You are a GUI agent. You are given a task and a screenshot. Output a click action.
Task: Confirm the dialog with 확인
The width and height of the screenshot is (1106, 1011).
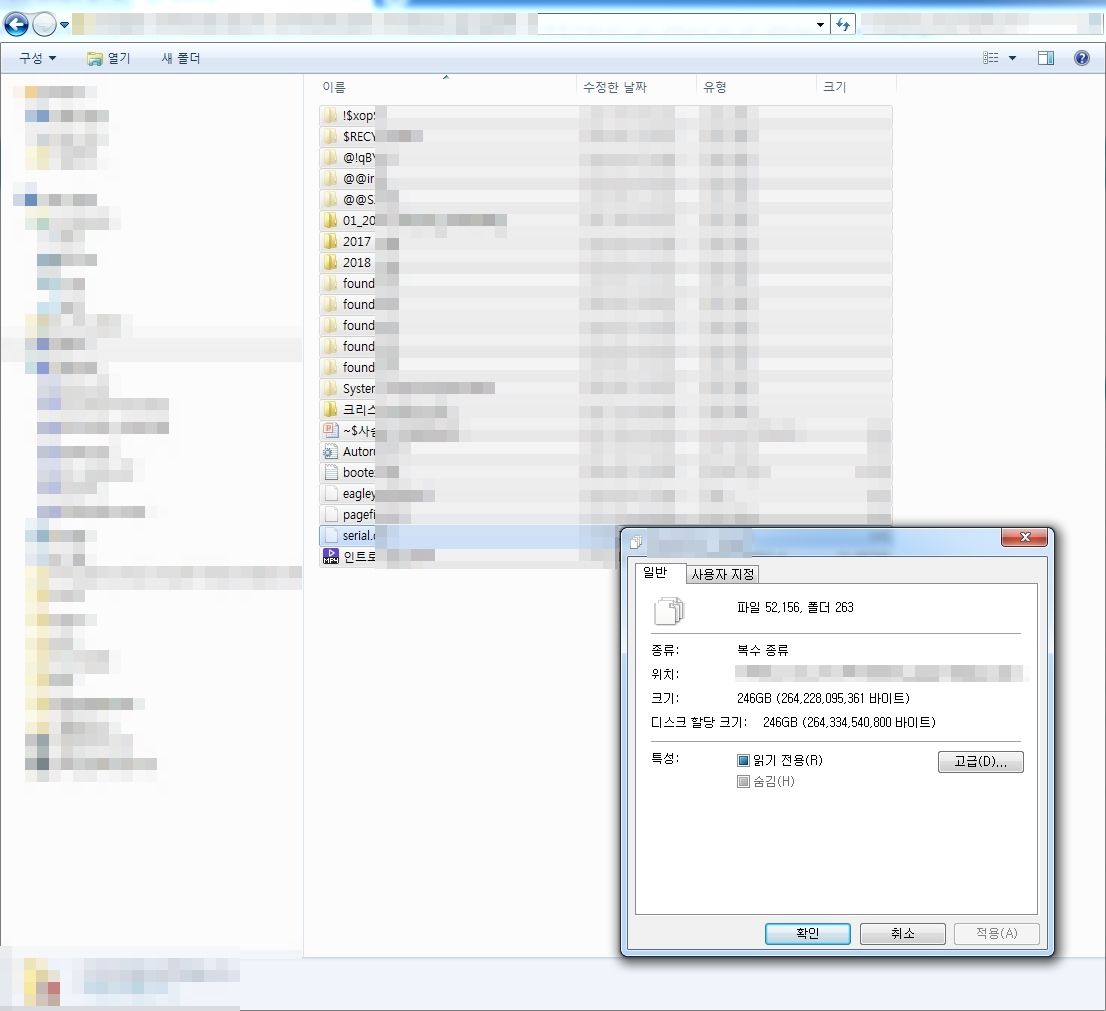tap(808, 933)
